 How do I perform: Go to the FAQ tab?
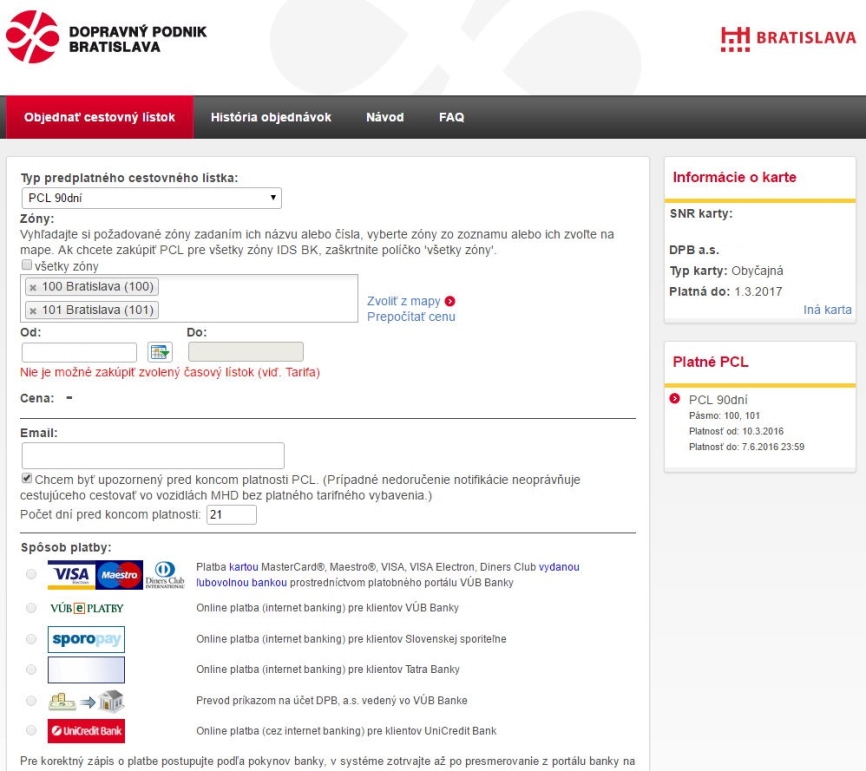(x=451, y=117)
